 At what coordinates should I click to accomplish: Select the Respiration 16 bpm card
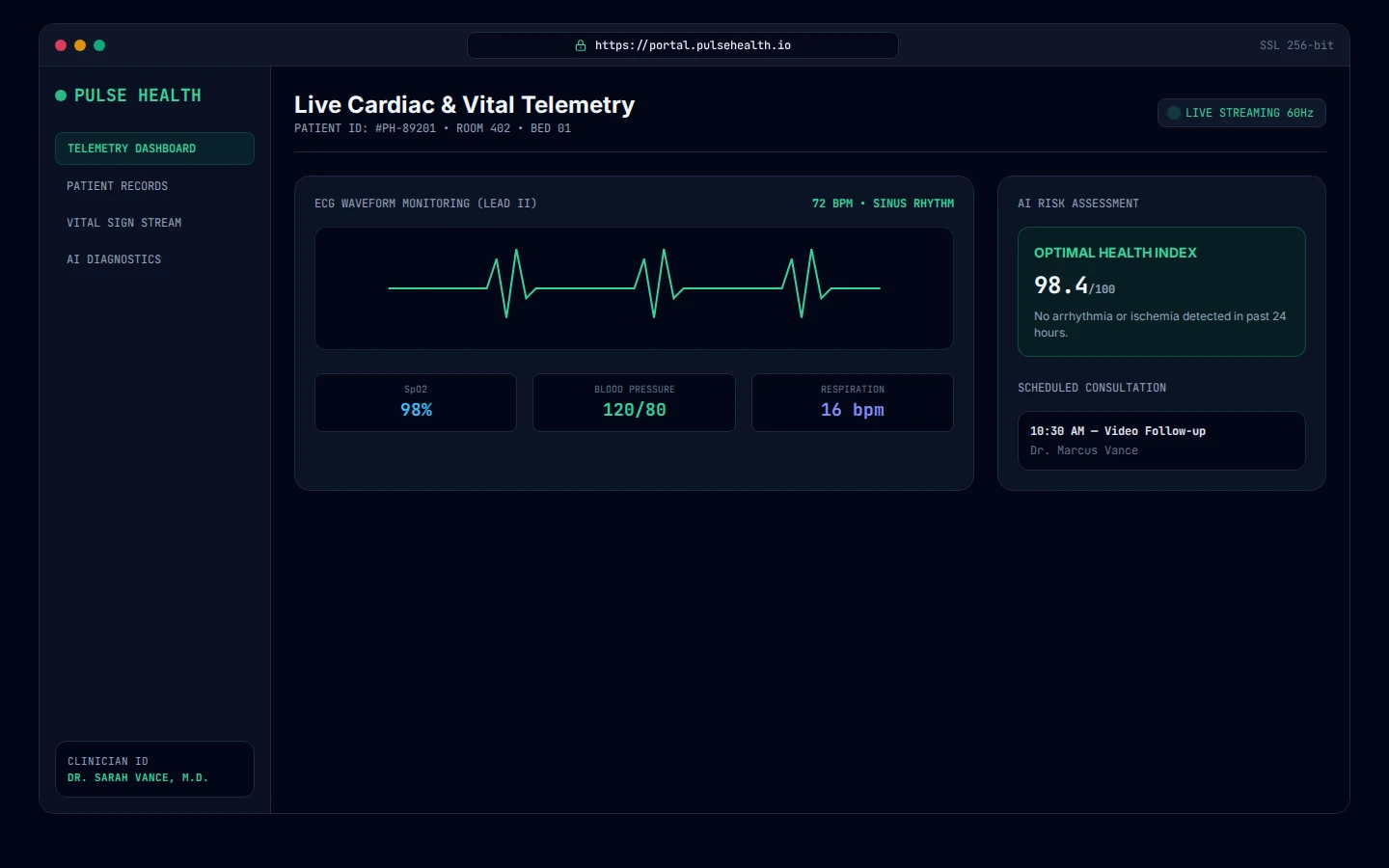(853, 402)
